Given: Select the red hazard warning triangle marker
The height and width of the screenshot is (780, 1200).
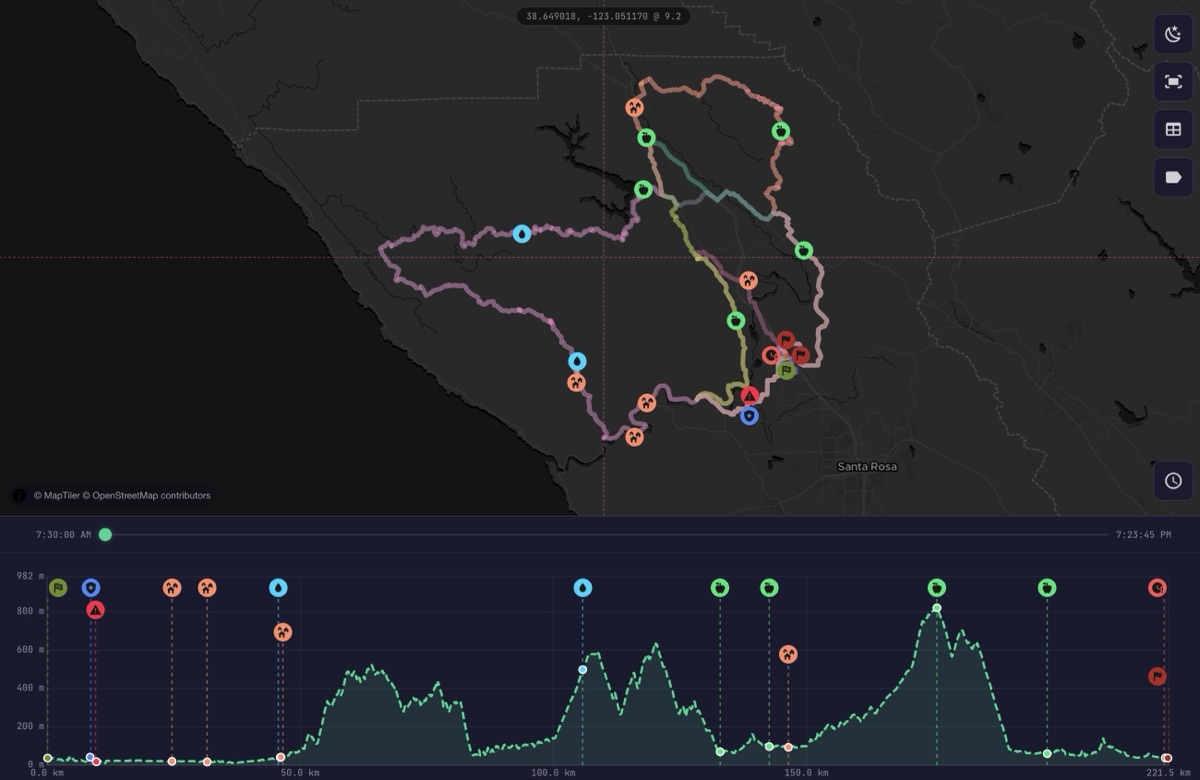Looking at the screenshot, I should tap(749, 396).
